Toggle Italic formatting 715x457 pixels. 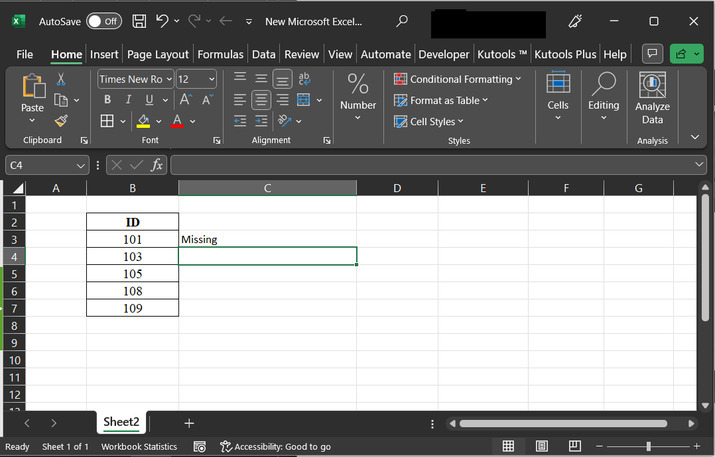(x=128, y=100)
